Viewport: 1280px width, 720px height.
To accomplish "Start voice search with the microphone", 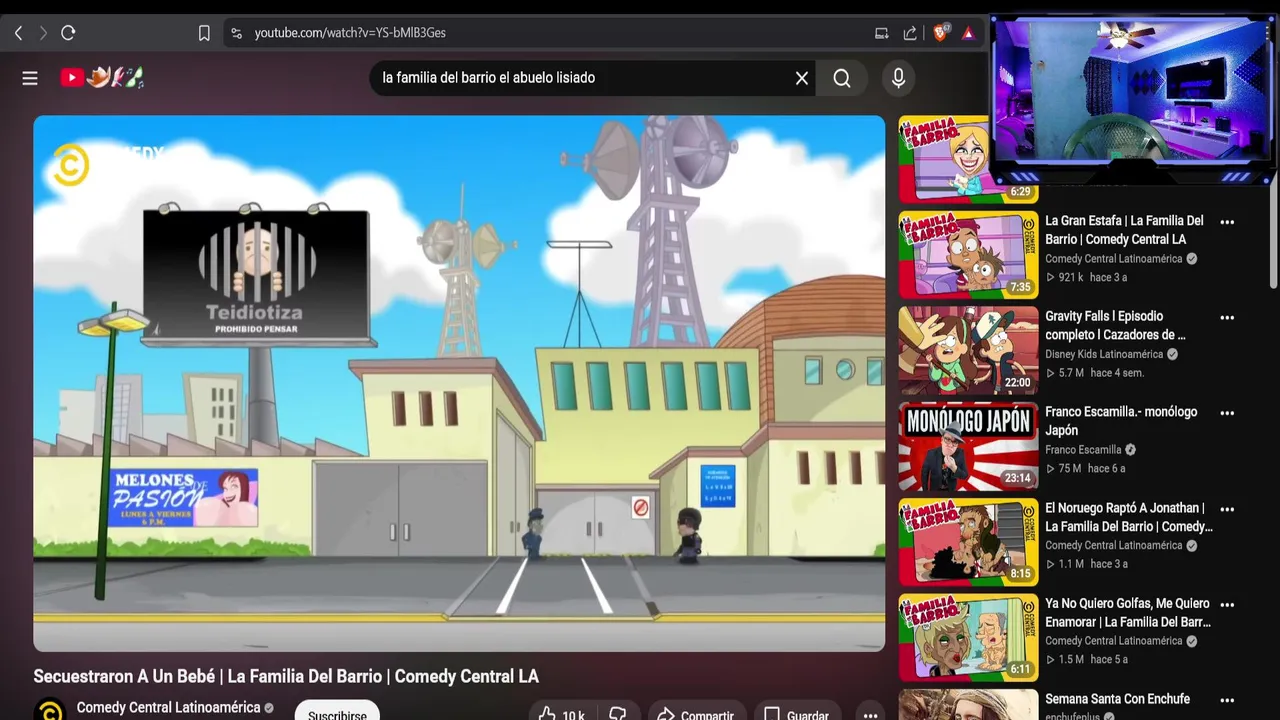I will 898,78.
